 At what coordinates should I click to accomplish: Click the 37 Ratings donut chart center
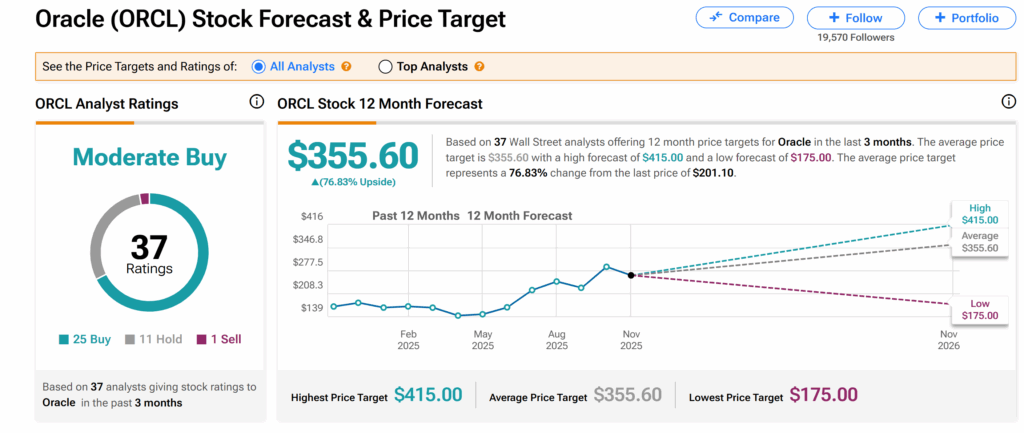point(149,253)
